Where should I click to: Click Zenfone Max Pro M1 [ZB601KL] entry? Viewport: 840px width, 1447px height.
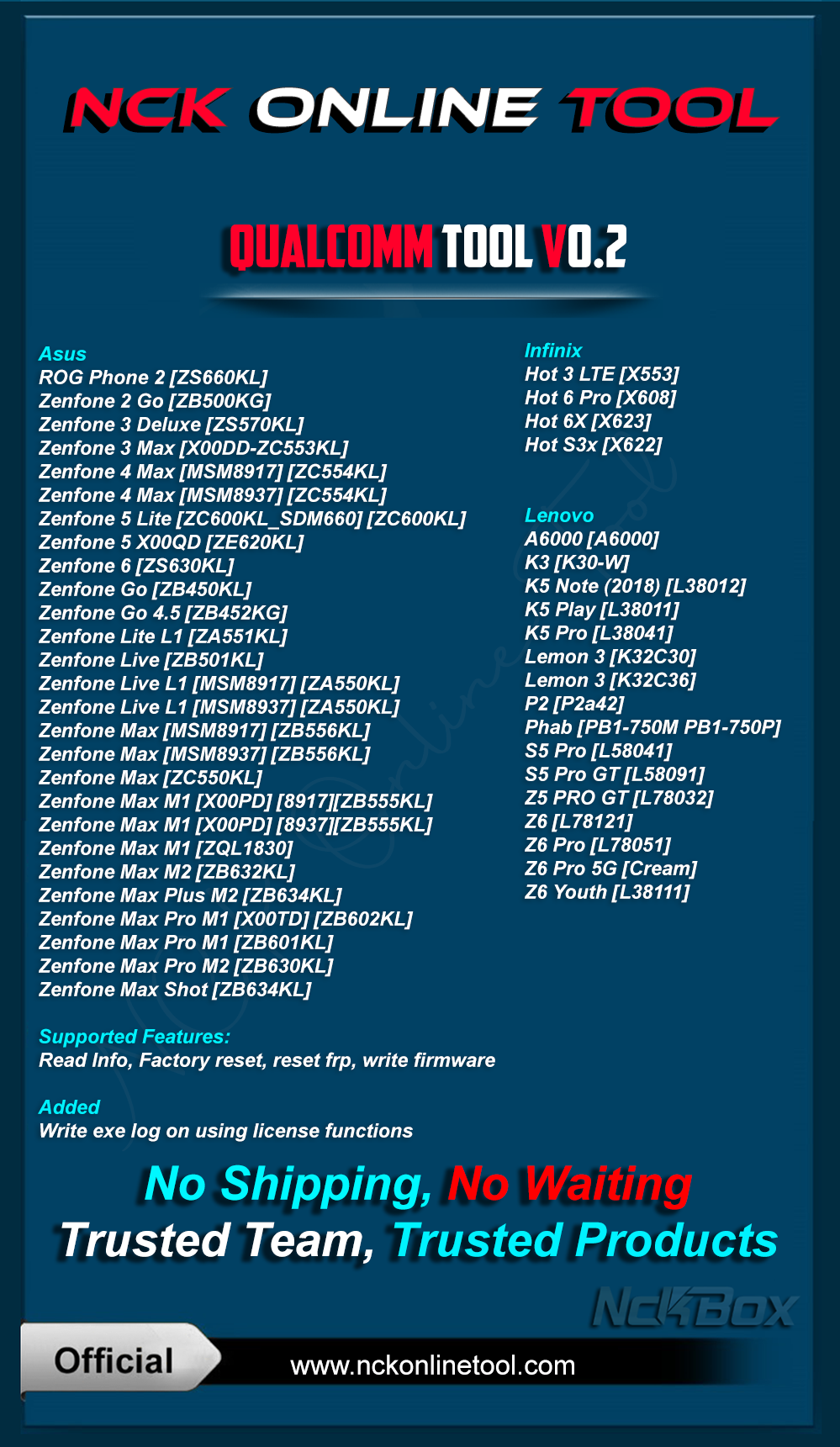(186, 943)
